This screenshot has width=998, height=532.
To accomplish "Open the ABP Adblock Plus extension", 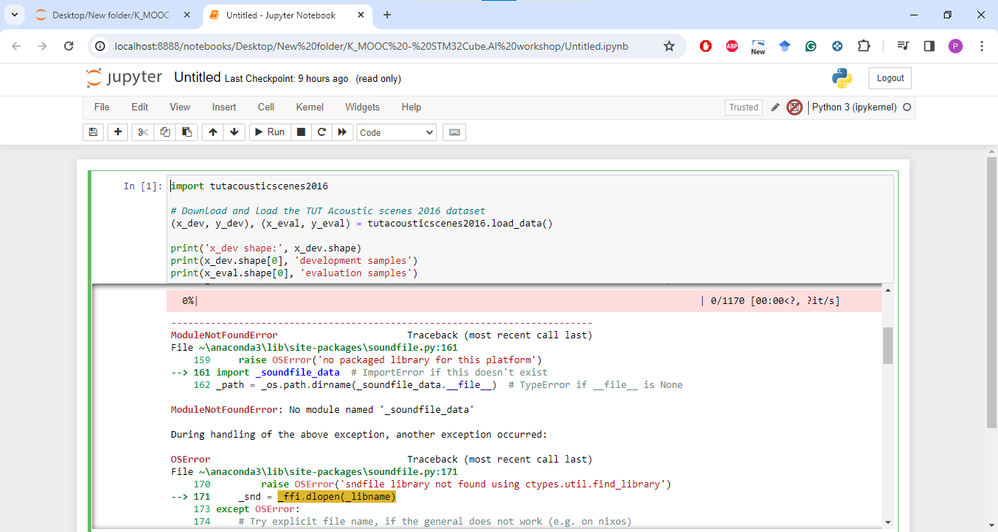I will click(x=732, y=46).
